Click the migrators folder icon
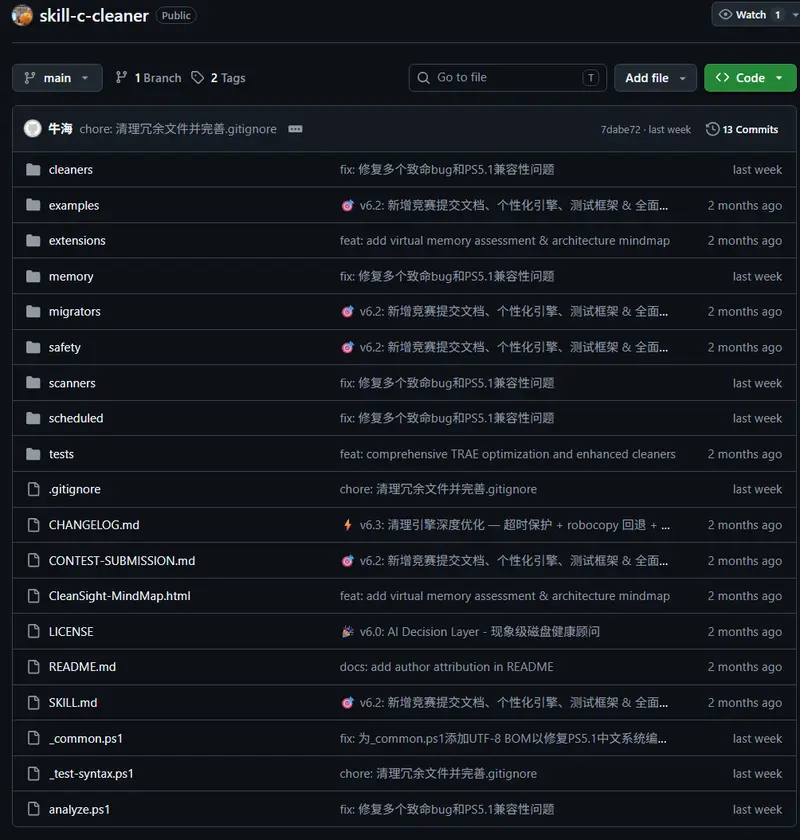Viewport: 800px width, 840px height. pyautogui.click(x=33, y=311)
